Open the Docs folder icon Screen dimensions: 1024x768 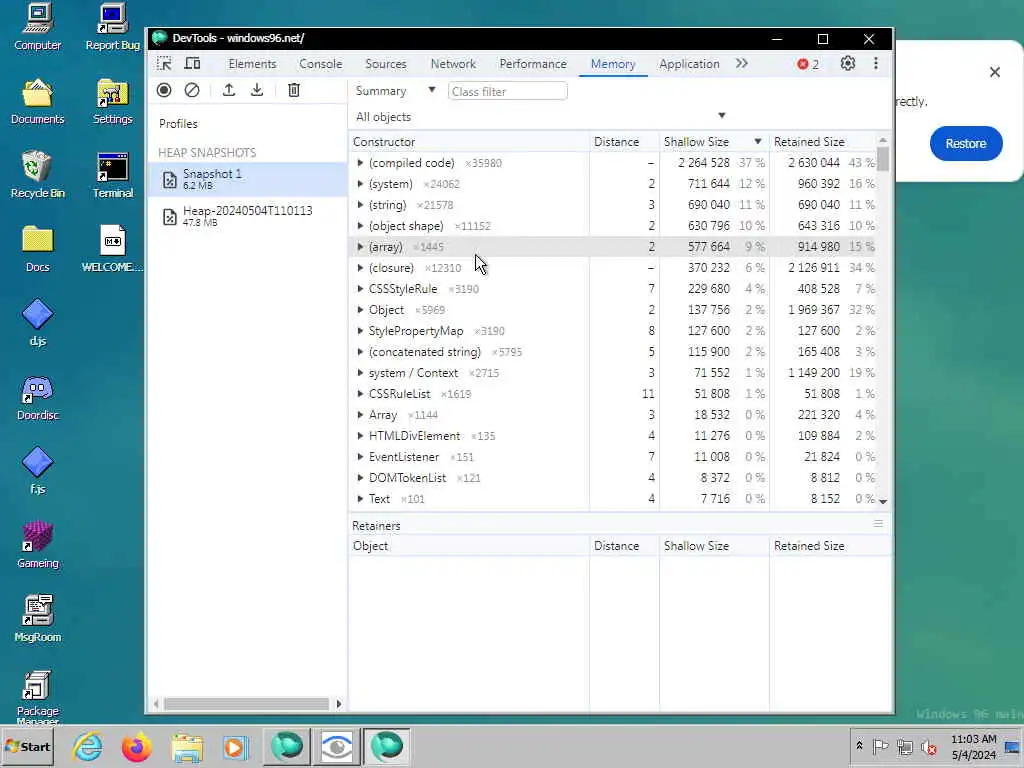[37, 249]
